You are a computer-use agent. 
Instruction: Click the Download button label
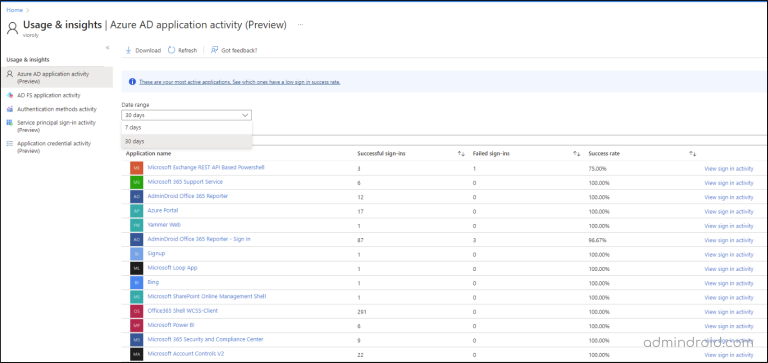[148, 50]
